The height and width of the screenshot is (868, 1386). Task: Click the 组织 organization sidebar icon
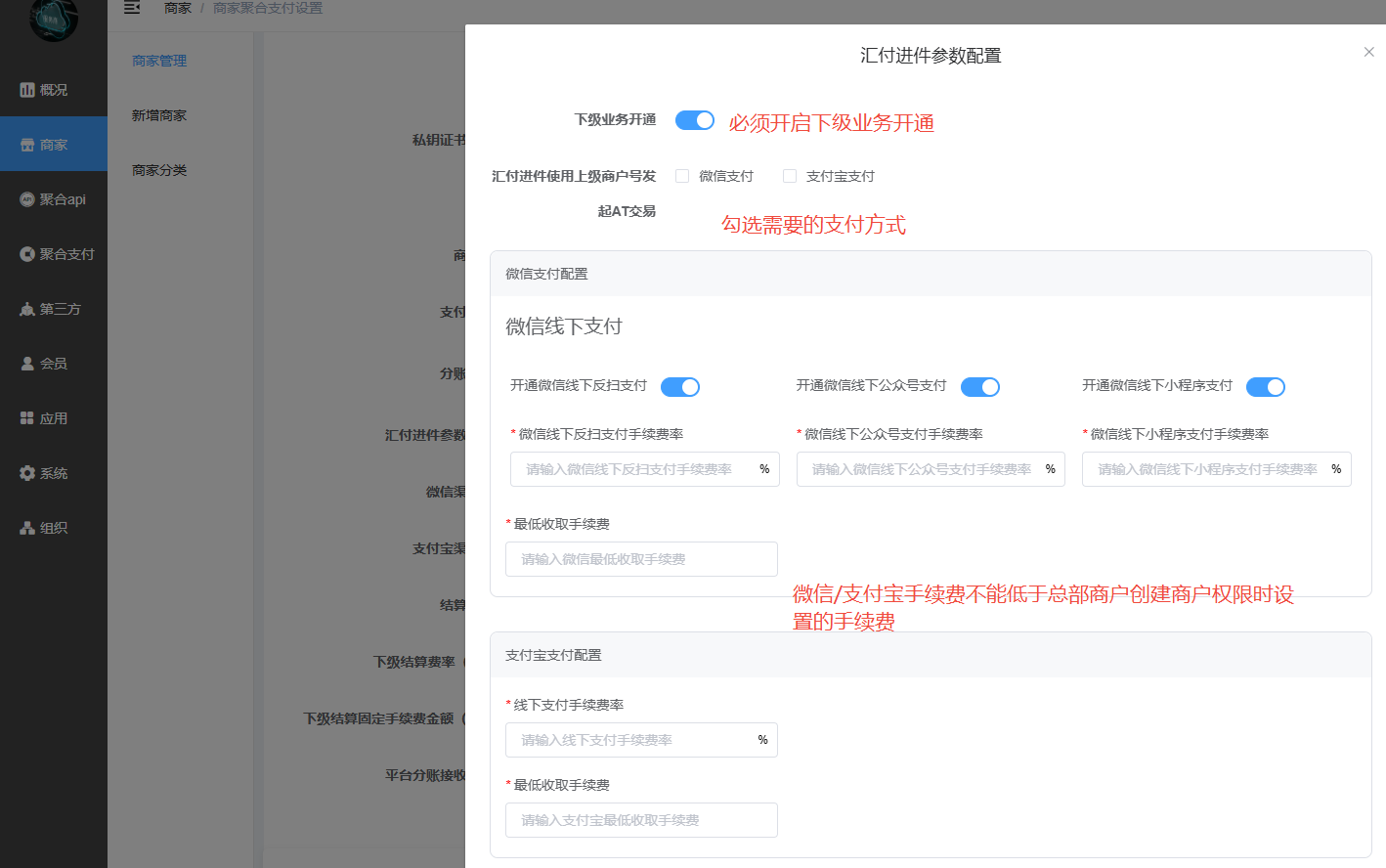click(27, 528)
